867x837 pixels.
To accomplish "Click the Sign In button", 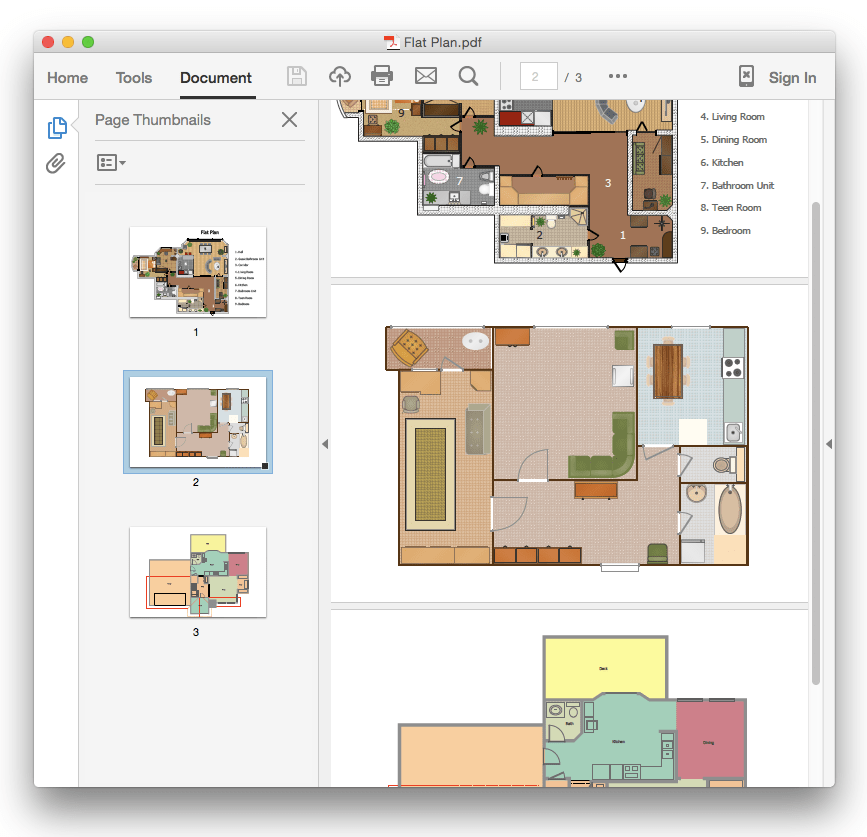I will click(792, 77).
